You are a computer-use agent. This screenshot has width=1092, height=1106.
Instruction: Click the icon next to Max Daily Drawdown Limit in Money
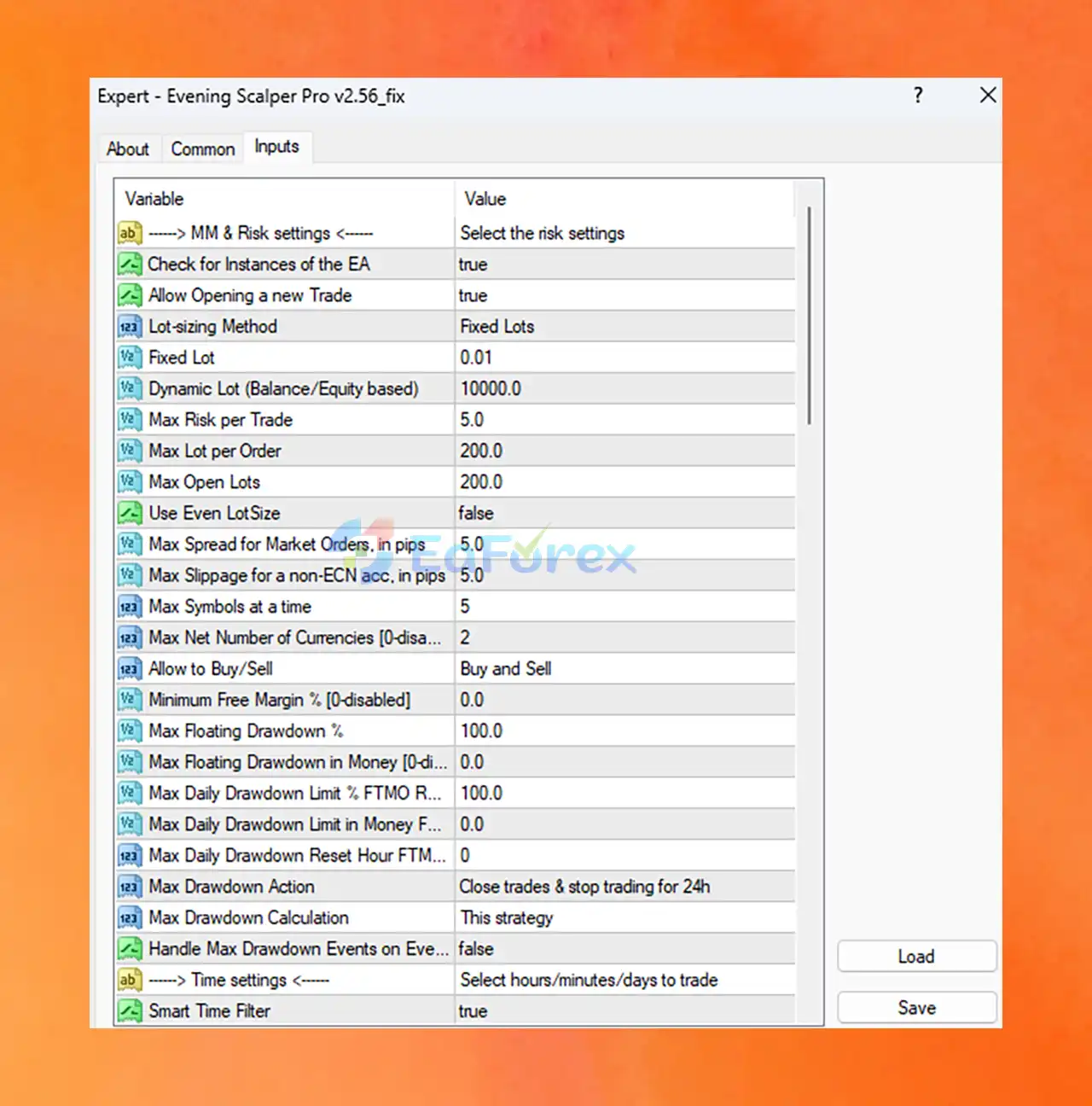129,824
